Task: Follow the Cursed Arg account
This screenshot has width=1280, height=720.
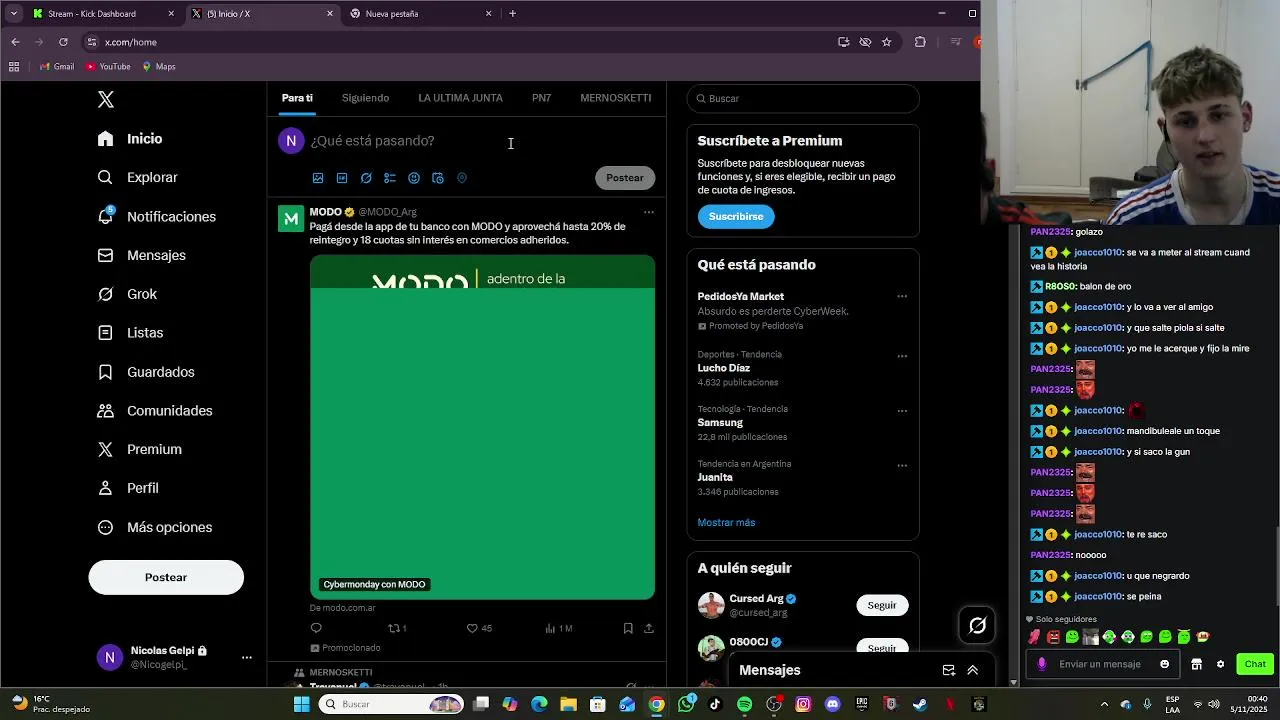Action: (x=882, y=605)
